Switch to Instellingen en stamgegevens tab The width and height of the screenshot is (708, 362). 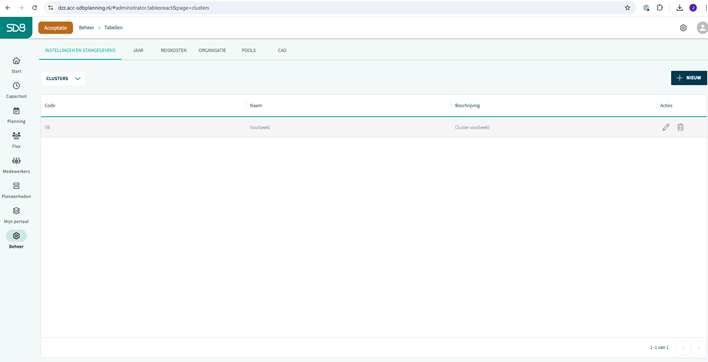click(80, 51)
